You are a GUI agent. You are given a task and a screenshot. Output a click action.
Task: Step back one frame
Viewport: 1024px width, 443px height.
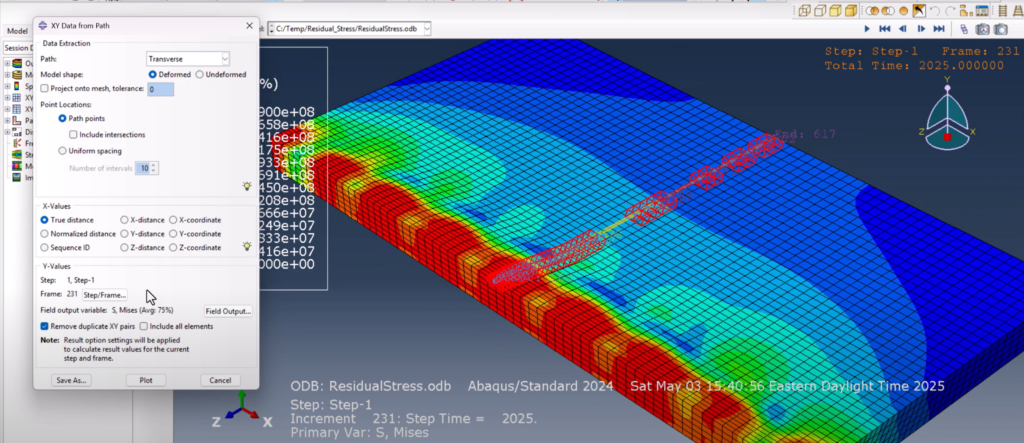tap(903, 29)
